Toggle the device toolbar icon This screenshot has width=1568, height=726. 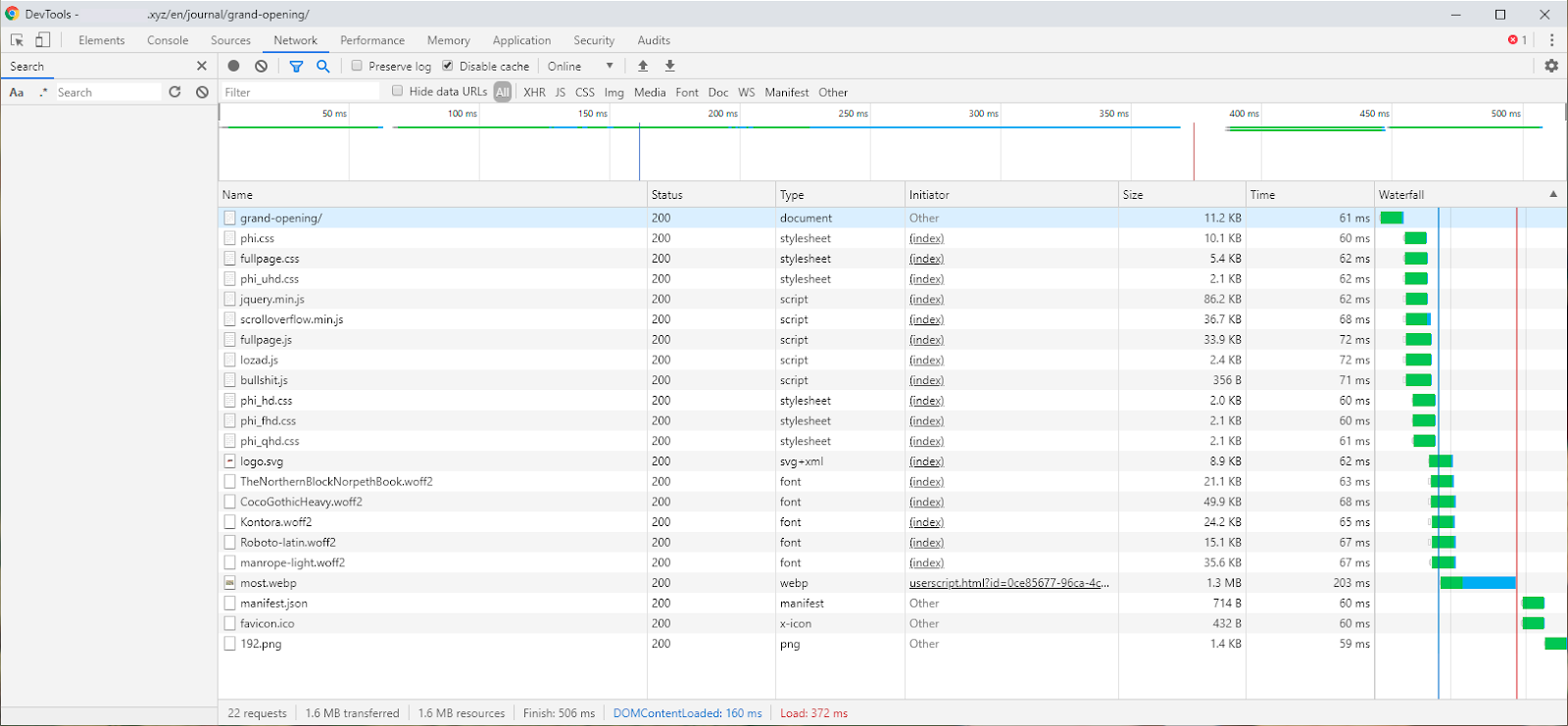42,40
